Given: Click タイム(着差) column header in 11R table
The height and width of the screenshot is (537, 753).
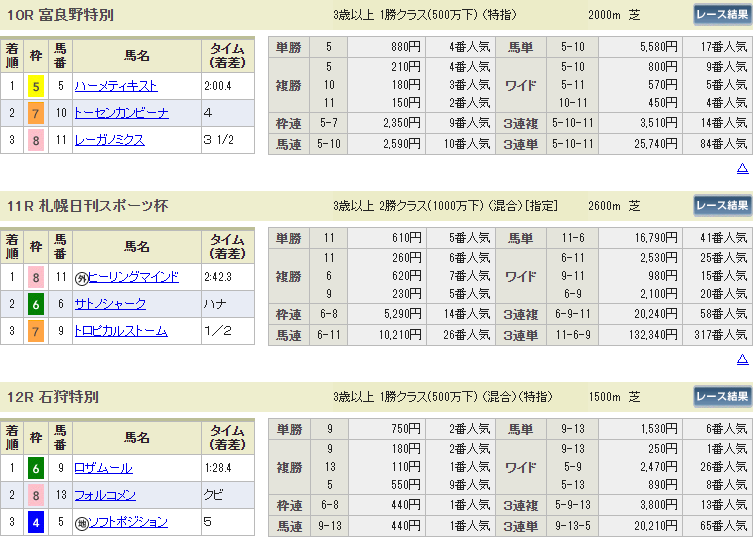Looking at the screenshot, I should point(228,247).
